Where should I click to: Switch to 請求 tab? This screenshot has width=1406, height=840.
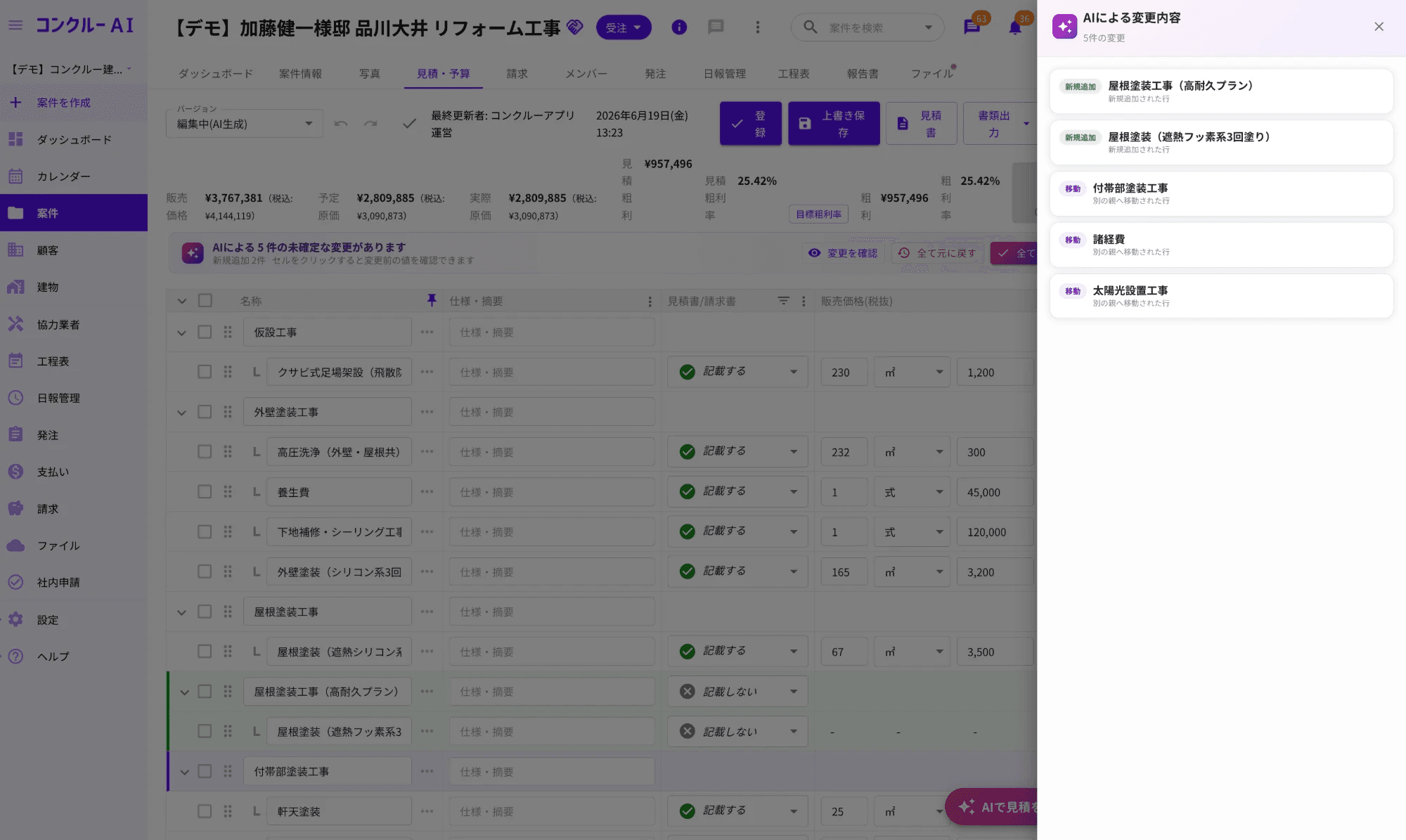click(x=517, y=74)
